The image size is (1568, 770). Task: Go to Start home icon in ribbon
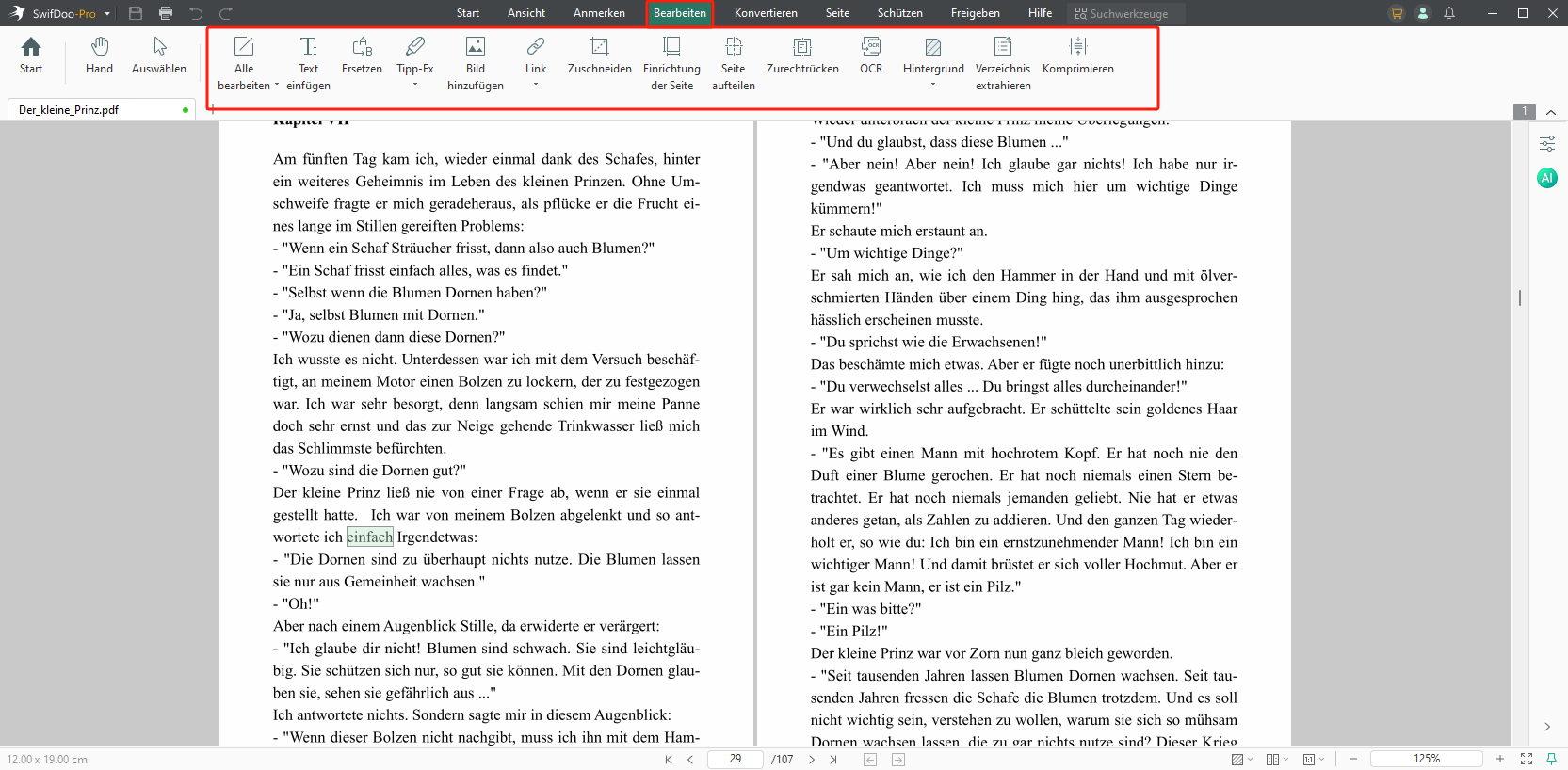tap(31, 56)
